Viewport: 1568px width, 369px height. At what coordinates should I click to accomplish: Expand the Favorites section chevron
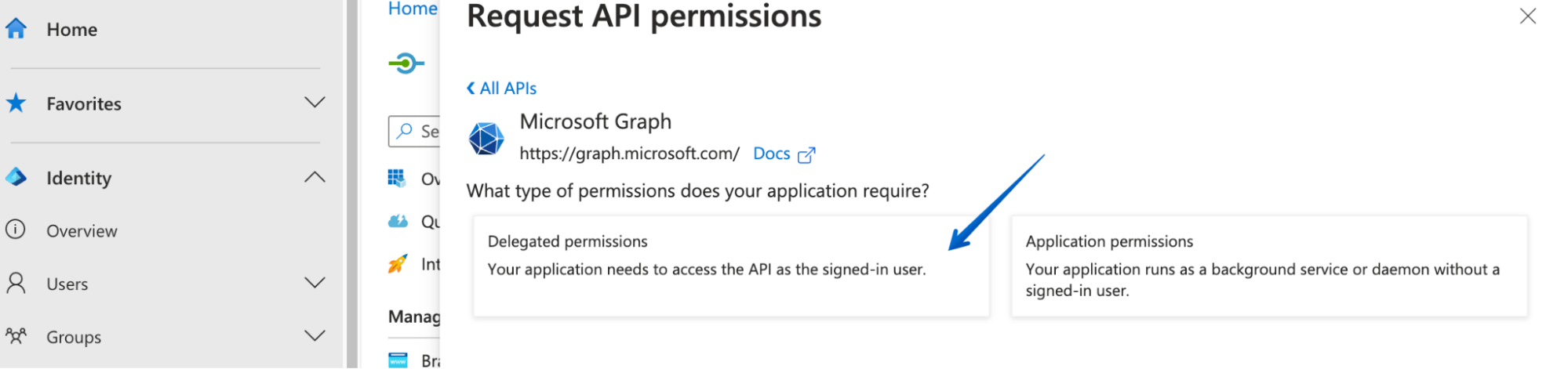tap(315, 103)
